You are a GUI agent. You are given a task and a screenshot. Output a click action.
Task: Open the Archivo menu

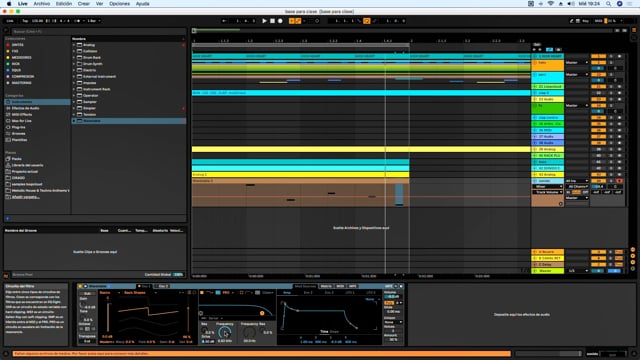[x=42, y=4]
